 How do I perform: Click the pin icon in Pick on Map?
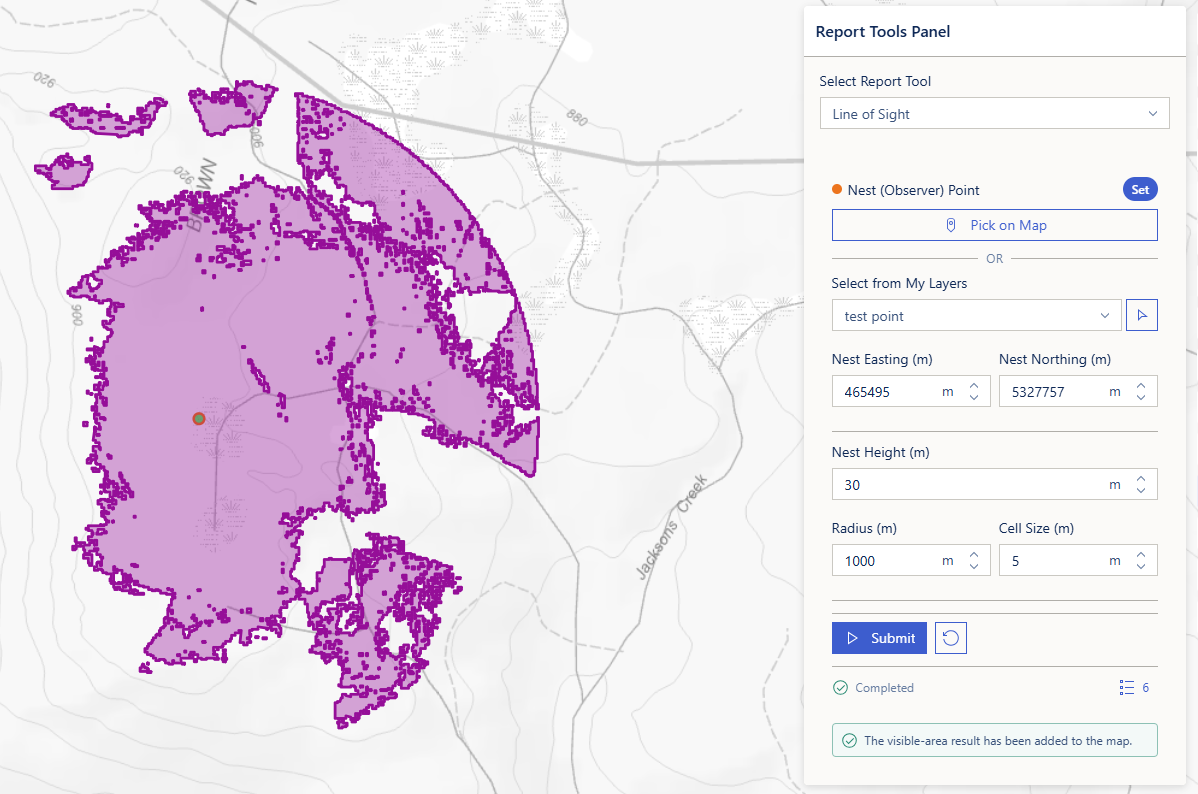point(950,225)
